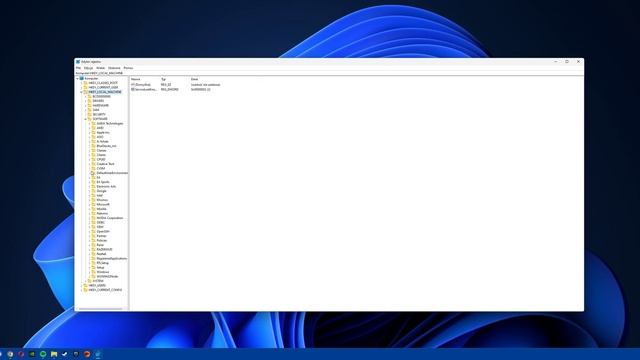This screenshot has height=360, width=640.
Task: Click the string value icon for (Domyślna)
Action: (x=133, y=84)
